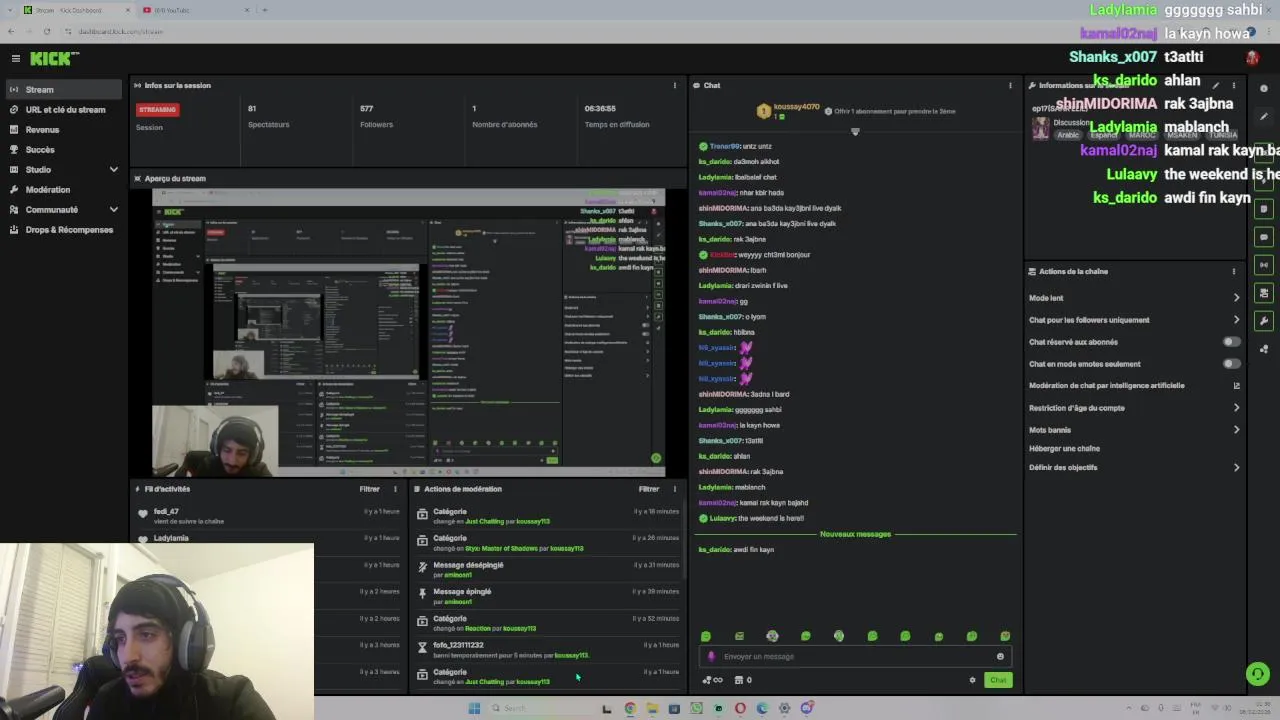
Task: Open Opera from the taskbar
Action: 740,708
